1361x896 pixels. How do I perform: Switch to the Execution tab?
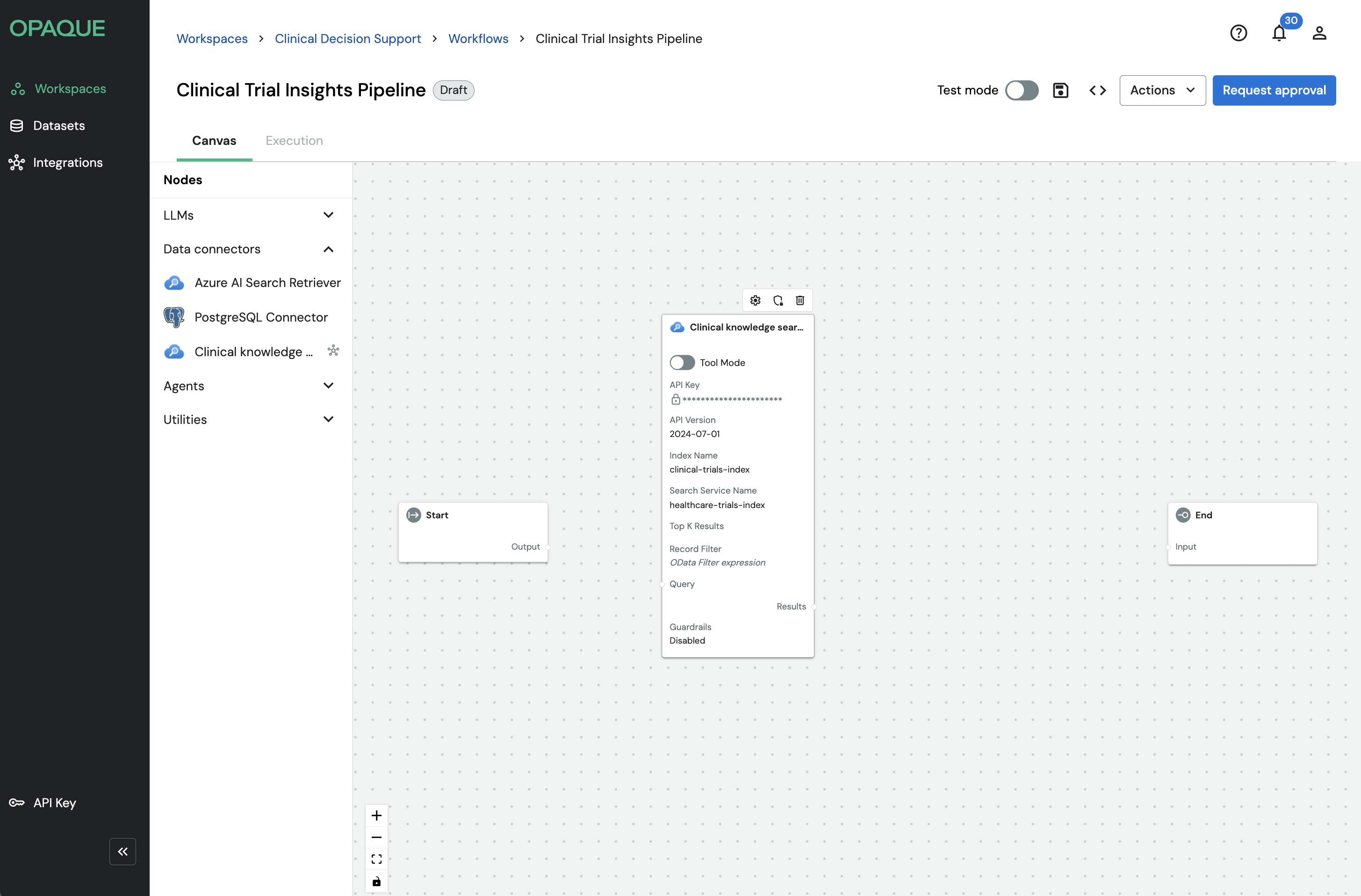(294, 141)
